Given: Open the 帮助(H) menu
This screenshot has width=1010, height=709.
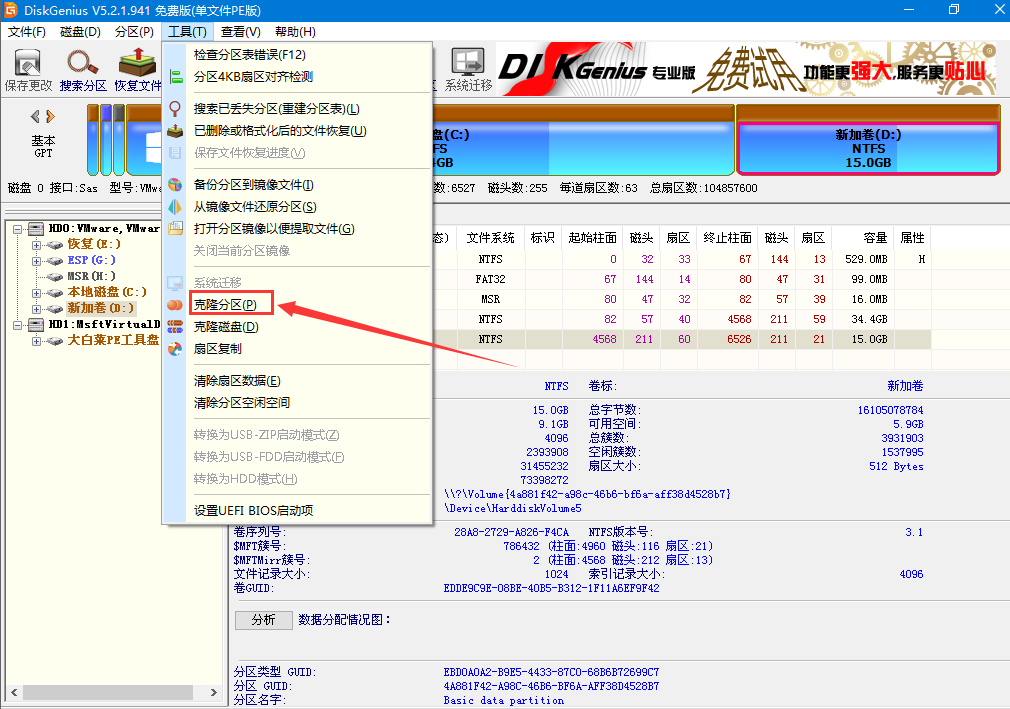Looking at the screenshot, I should pos(295,32).
